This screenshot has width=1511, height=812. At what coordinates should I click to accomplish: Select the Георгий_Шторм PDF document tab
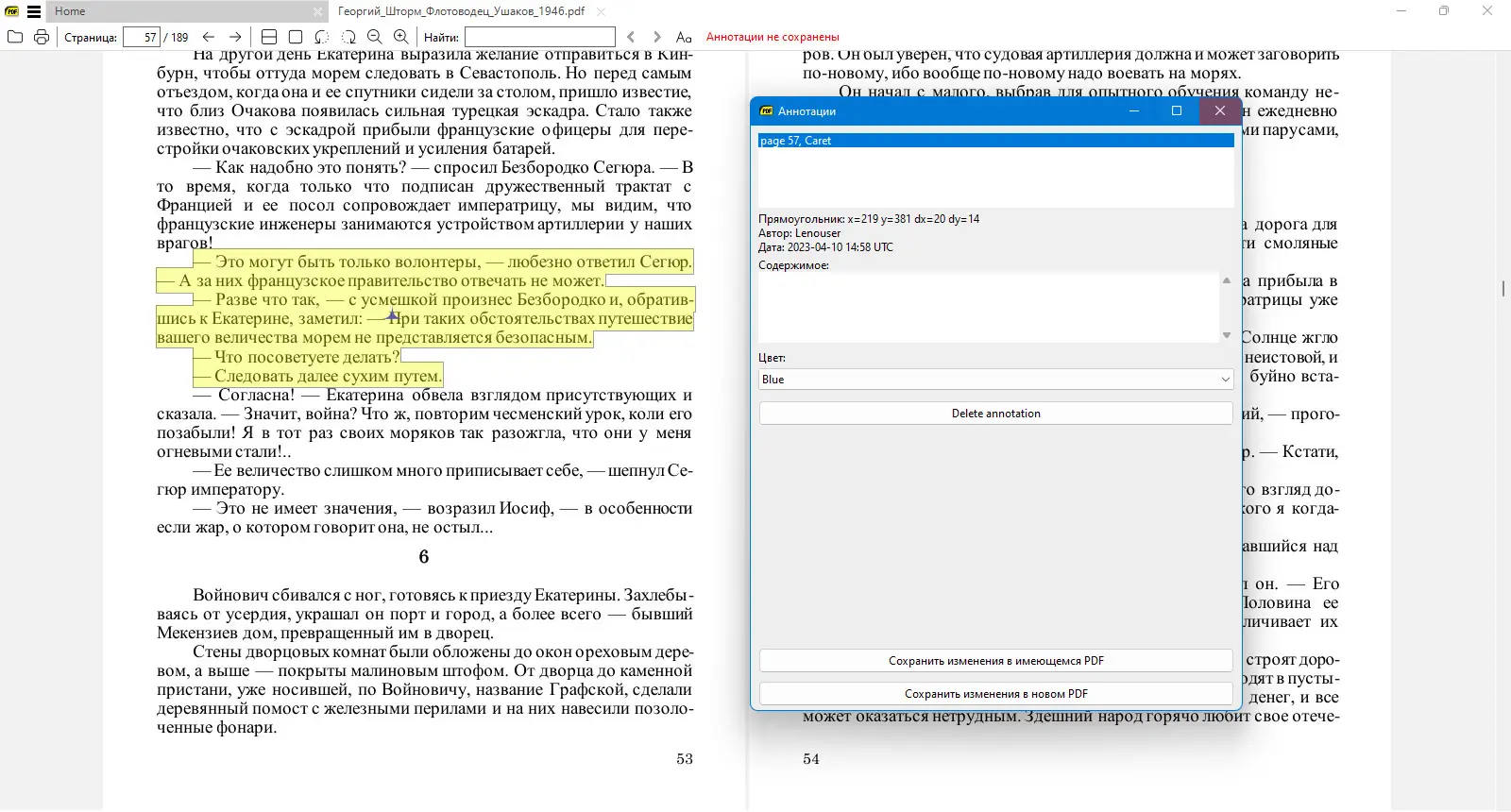pos(462,11)
